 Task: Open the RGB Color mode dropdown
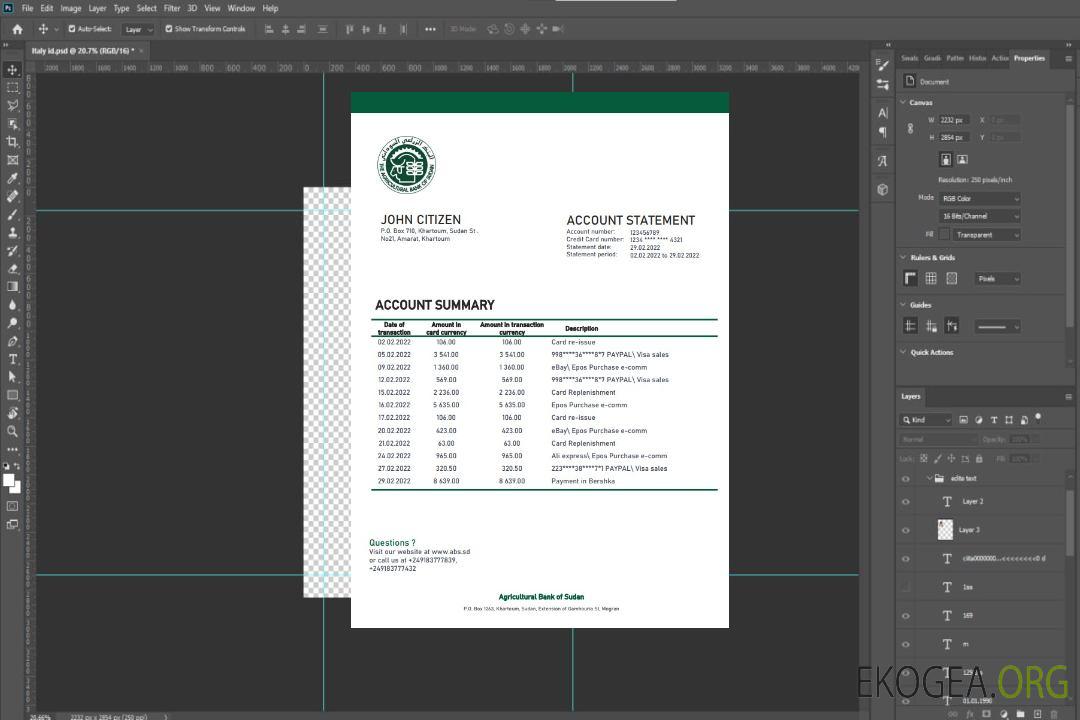[979, 199]
